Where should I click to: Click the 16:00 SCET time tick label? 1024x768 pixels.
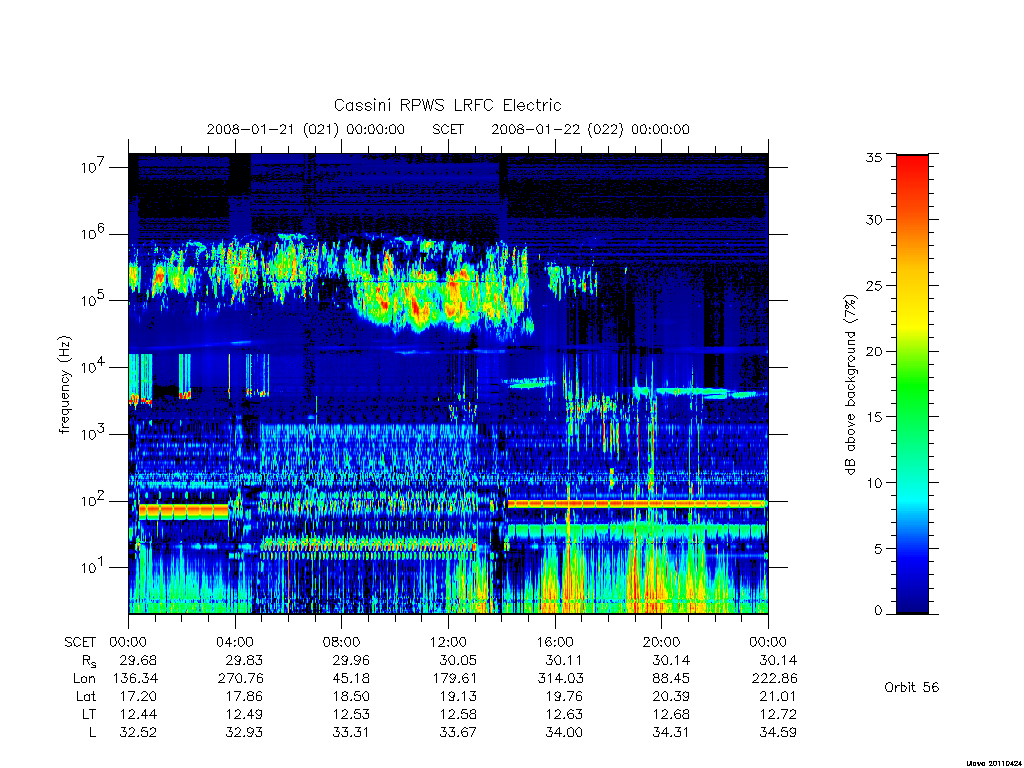coord(555,642)
